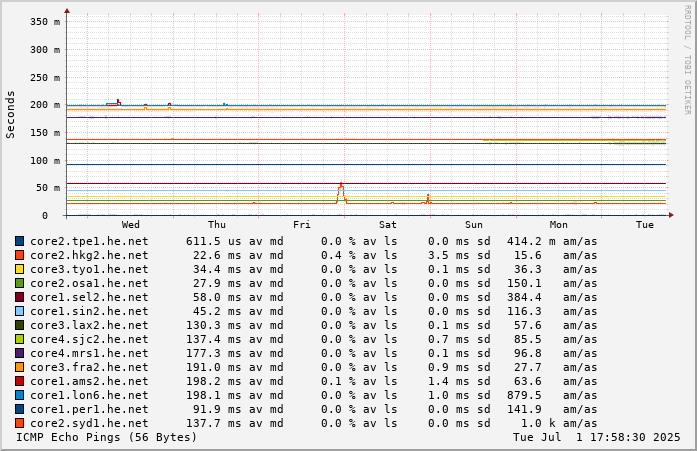Click the 0.4 % packet loss value
This screenshot has width=697, height=451.
338,255
